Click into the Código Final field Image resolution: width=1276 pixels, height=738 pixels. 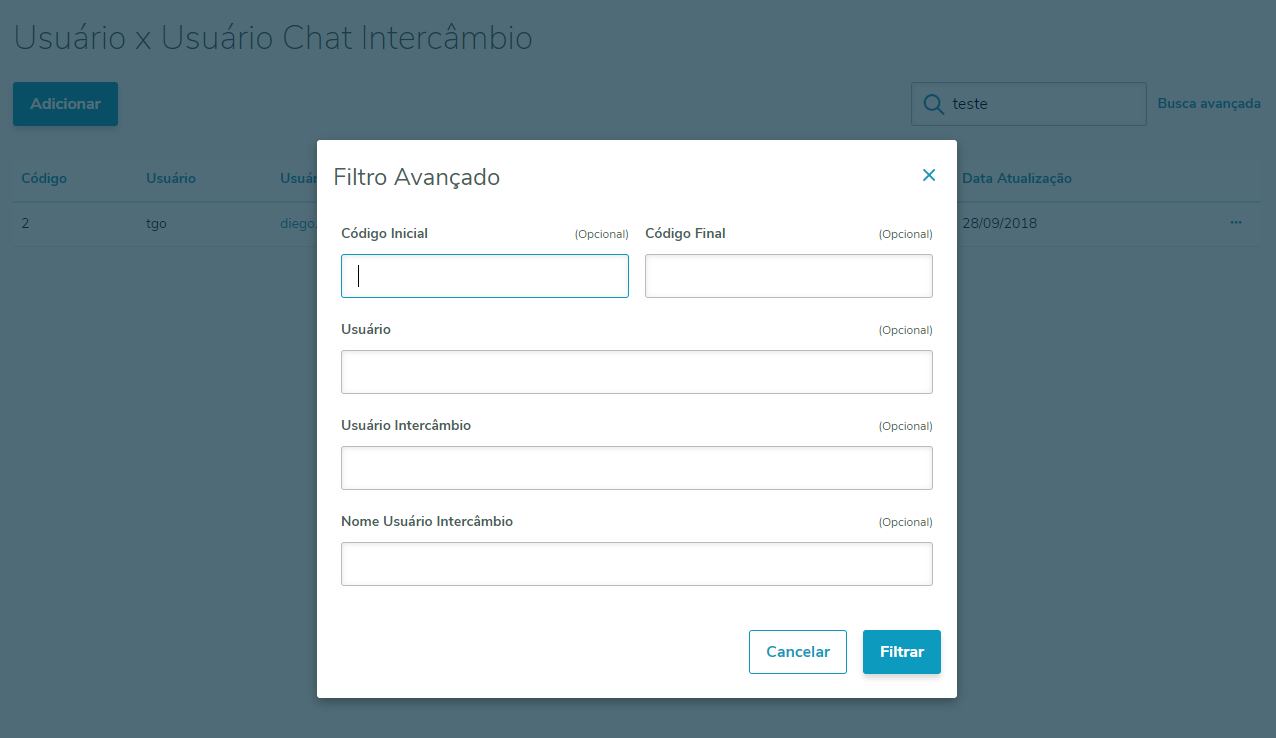pyautogui.click(x=788, y=276)
